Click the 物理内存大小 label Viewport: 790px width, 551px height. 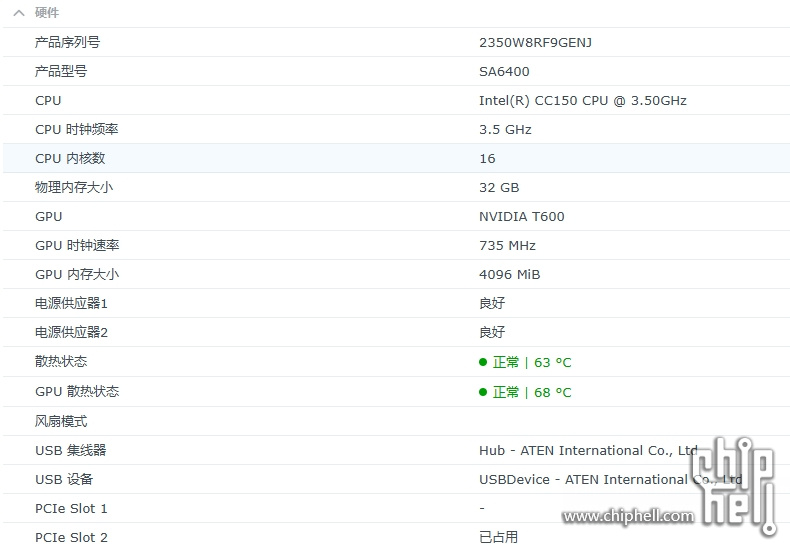(x=74, y=187)
